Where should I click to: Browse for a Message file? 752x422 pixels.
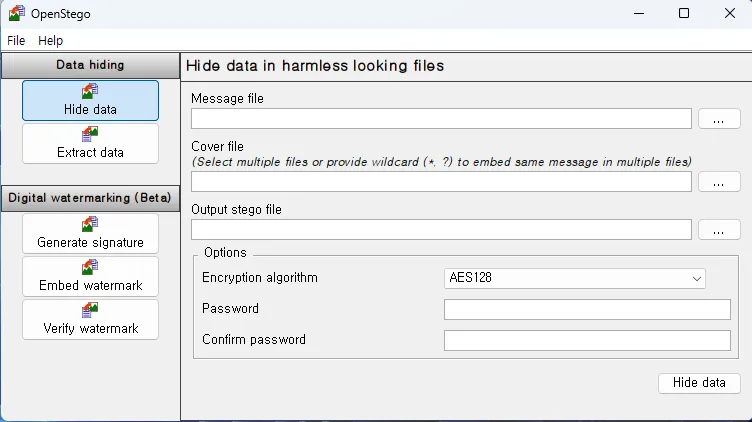[x=719, y=119]
